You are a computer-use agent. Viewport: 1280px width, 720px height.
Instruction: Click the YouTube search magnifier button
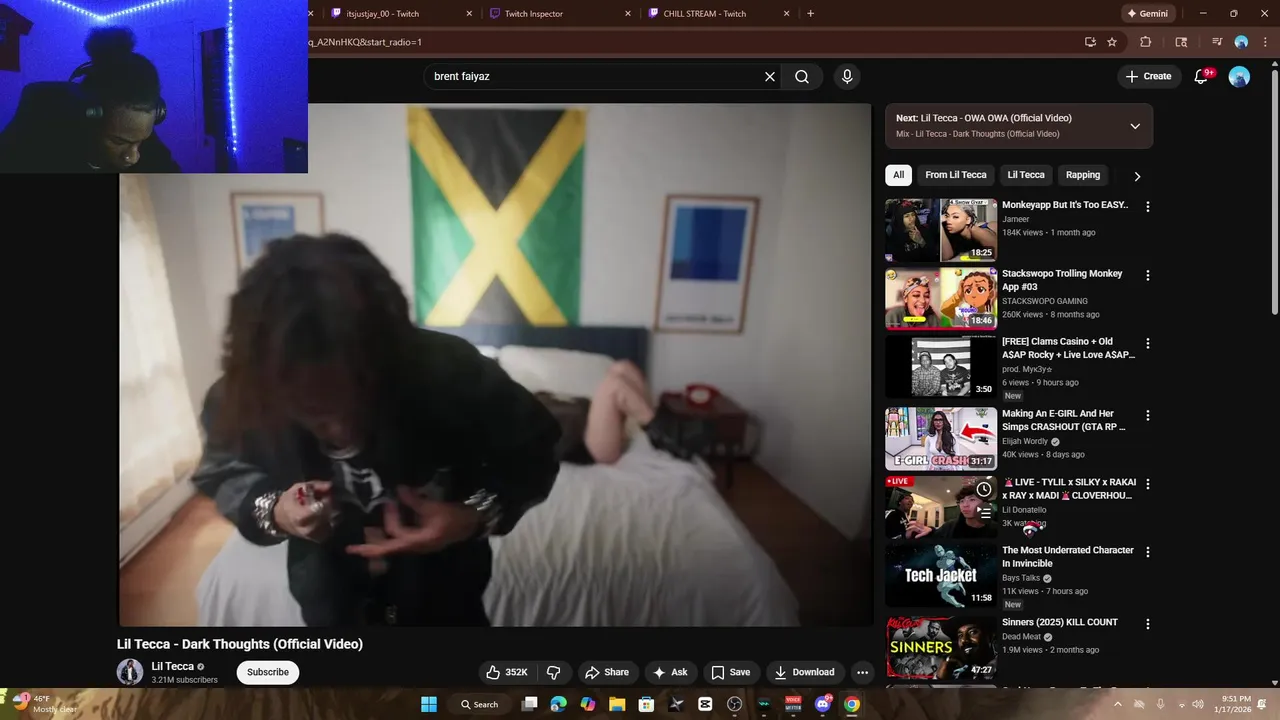pyautogui.click(x=802, y=76)
